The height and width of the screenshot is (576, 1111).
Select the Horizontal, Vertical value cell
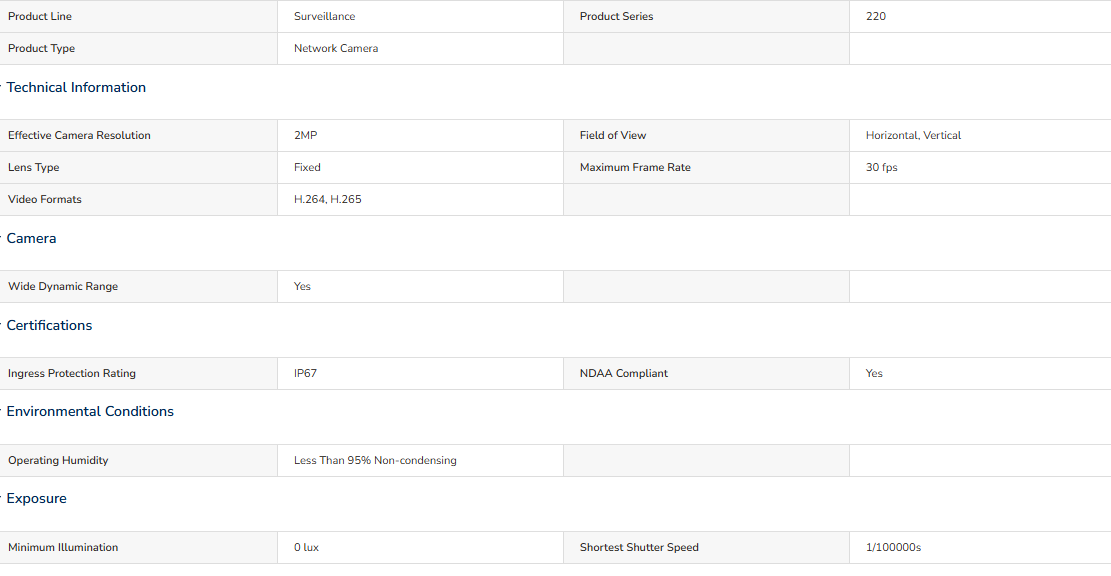pos(980,135)
